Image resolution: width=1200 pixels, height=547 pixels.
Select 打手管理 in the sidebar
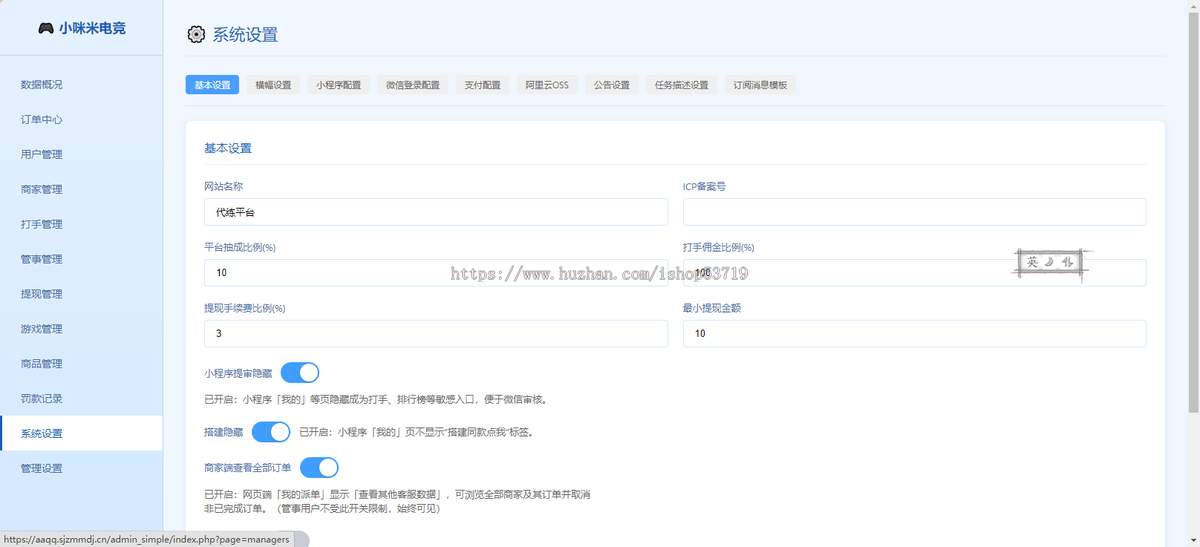tap(81, 224)
